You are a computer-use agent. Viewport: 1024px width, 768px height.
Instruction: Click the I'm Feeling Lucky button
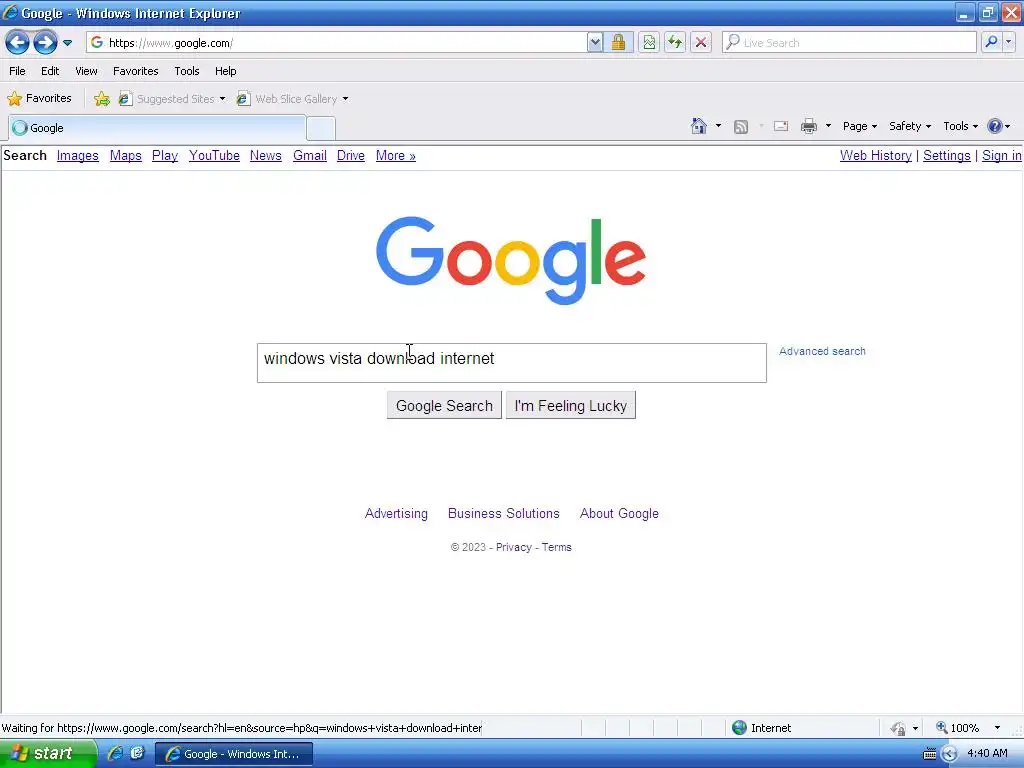pos(571,406)
